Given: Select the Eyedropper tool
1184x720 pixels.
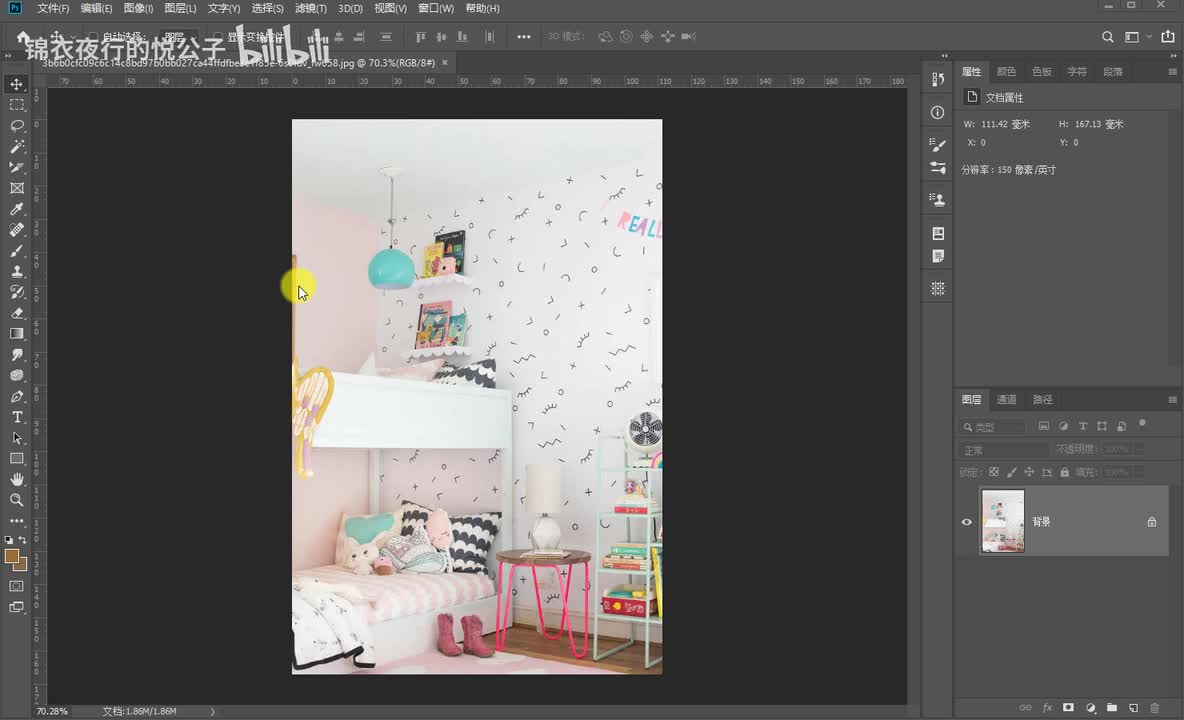Looking at the screenshot, I should click(17, 209).
